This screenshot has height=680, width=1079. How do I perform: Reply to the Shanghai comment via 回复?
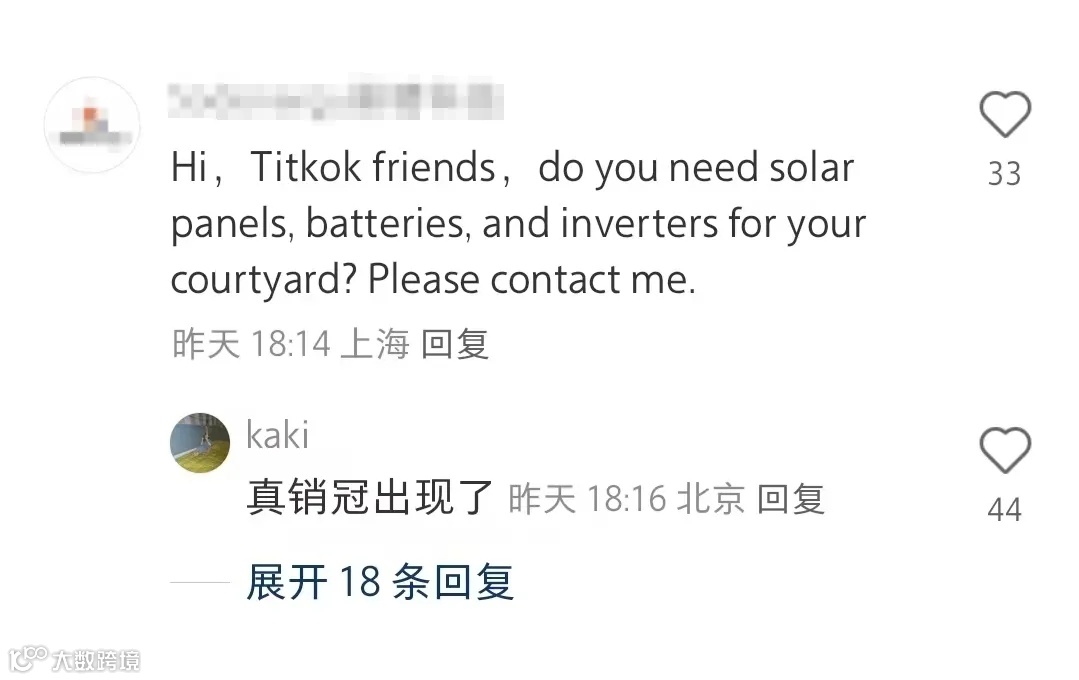coord(455,343)
